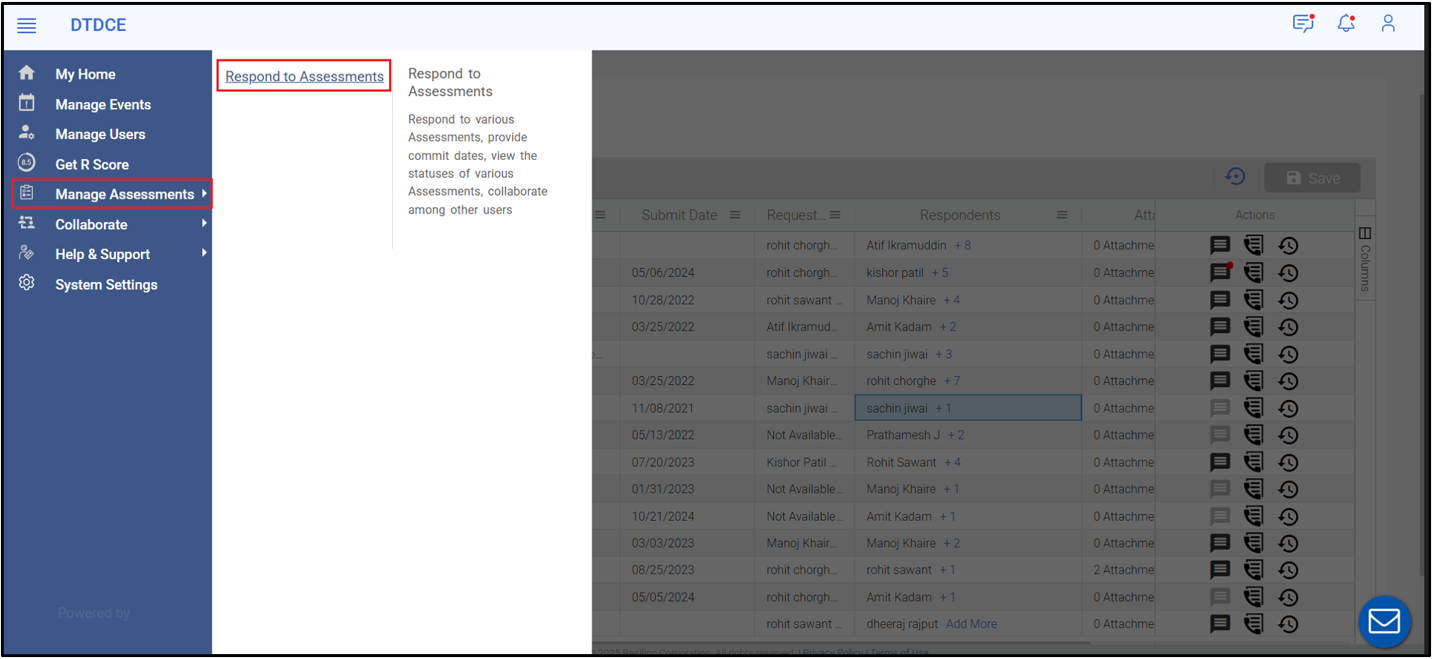The width and height of the screenshot is (1432, 659).
Task: Click Kishor Patil requester cell
Action: 804,462
